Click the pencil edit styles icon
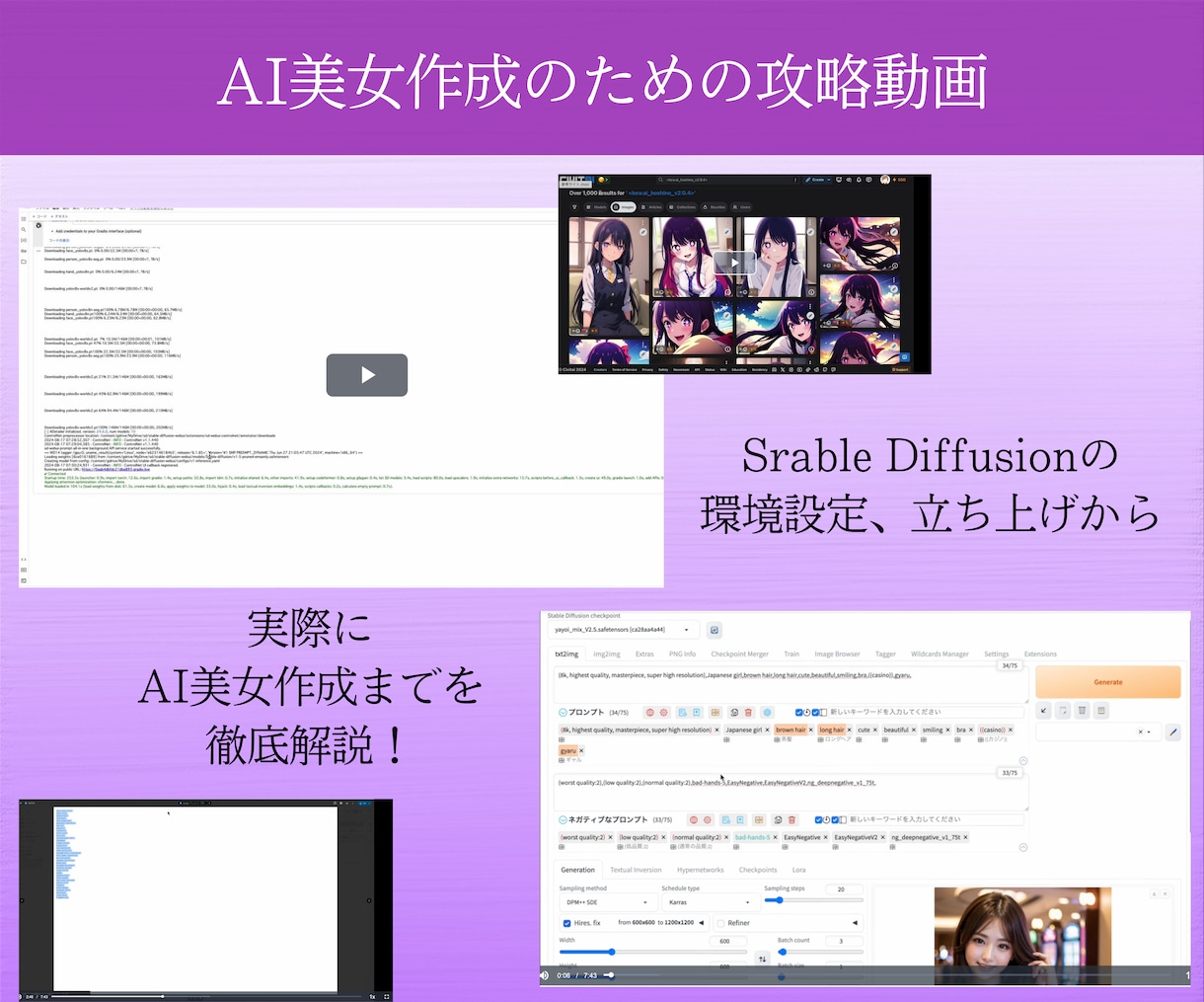The width and height of the screenshot is (1204, 1002). coord(1172,732)
